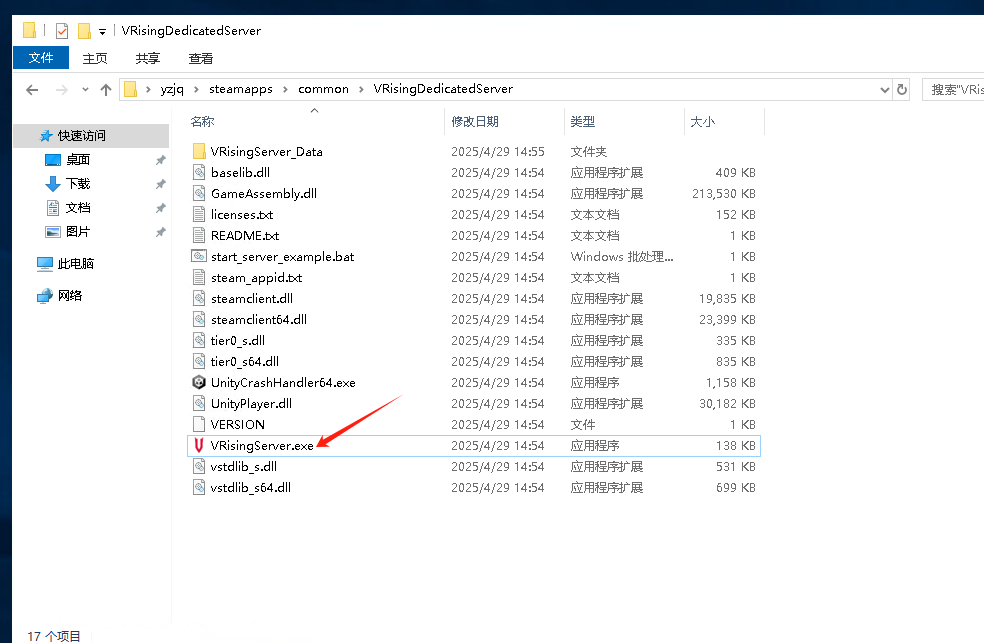984x643 pixels.
Task: Navigate to steamapps in address bar
Action: [x=241, y=89]
